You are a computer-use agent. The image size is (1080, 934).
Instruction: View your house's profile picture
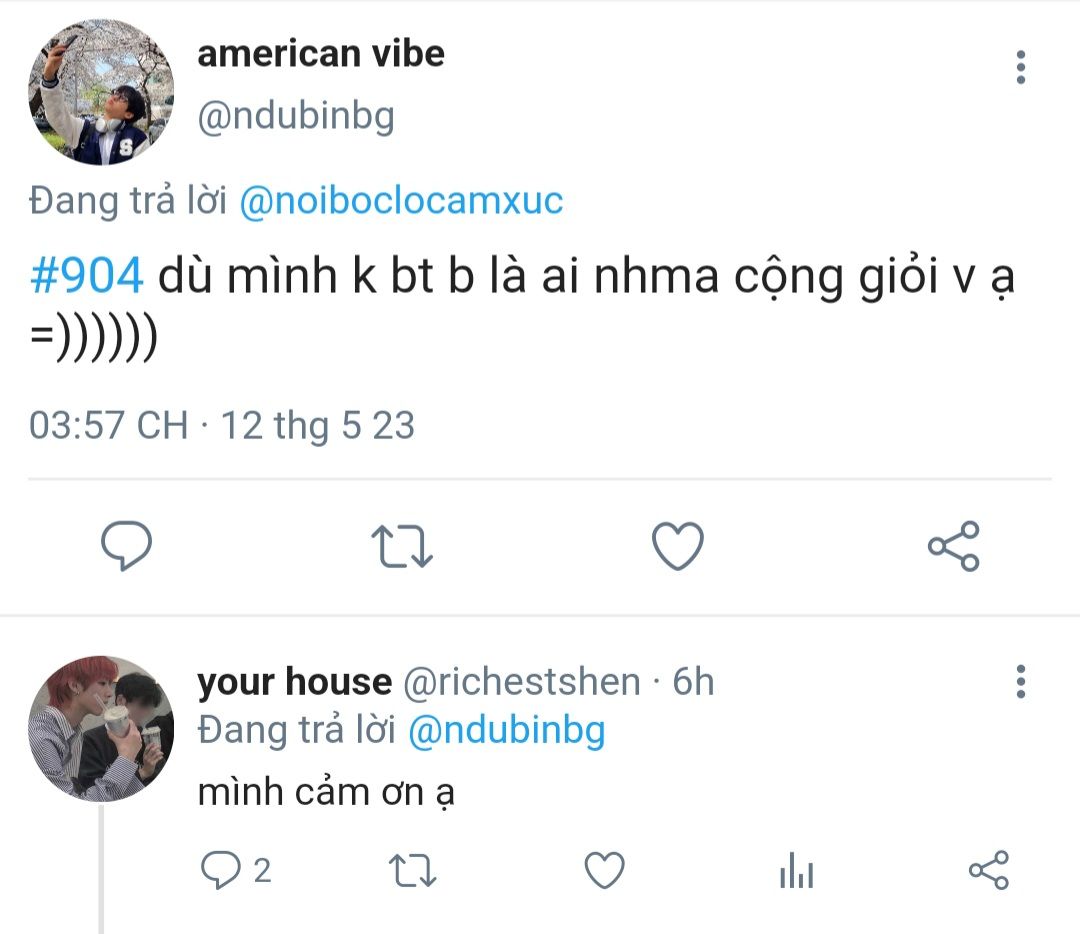tap(101, 729)
